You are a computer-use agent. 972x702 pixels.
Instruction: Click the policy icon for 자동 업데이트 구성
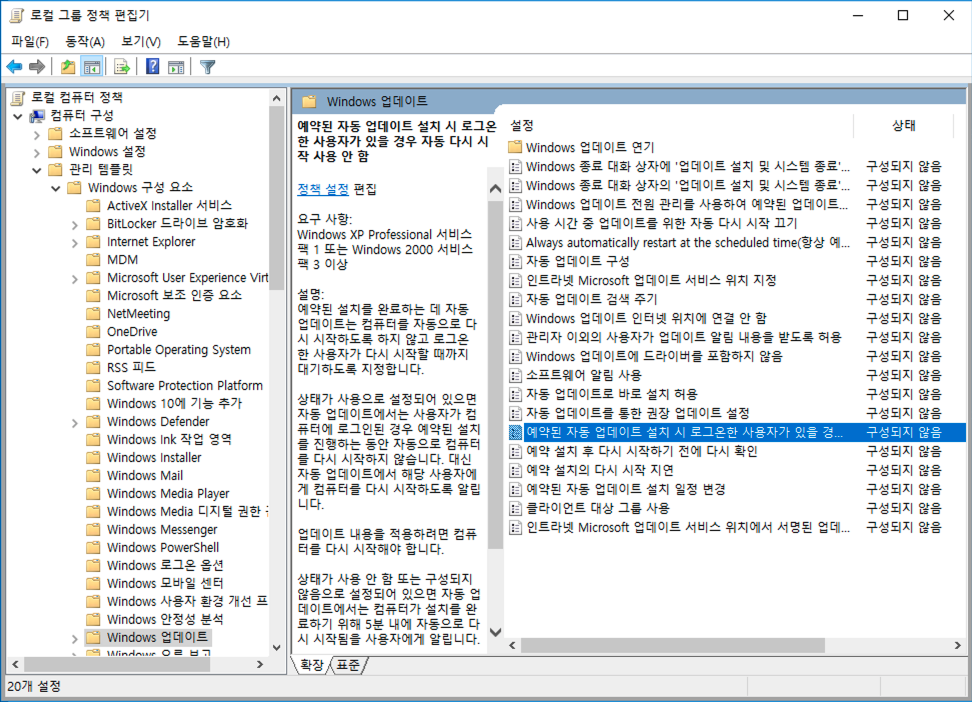515,261
